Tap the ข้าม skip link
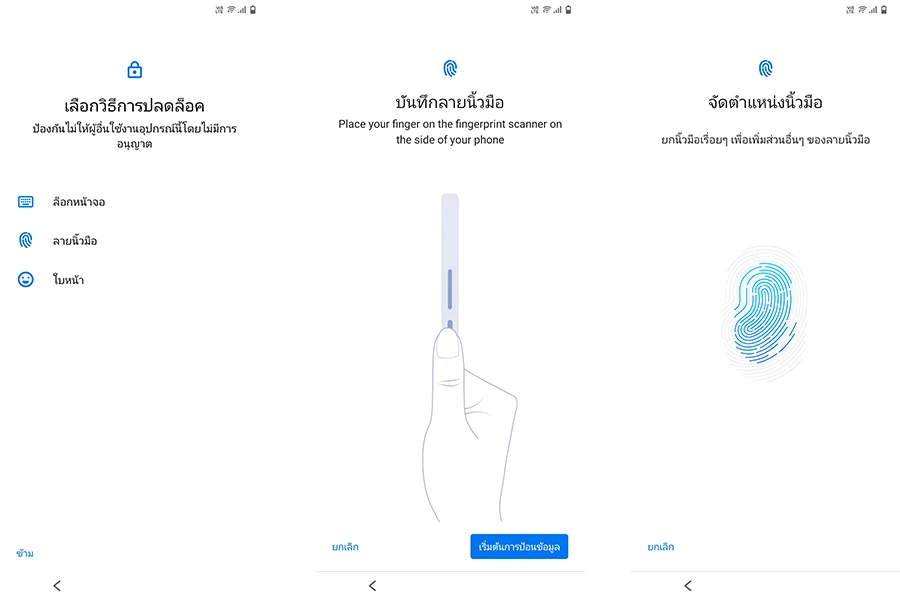This screenshot has height=600, width=900. 25,553
